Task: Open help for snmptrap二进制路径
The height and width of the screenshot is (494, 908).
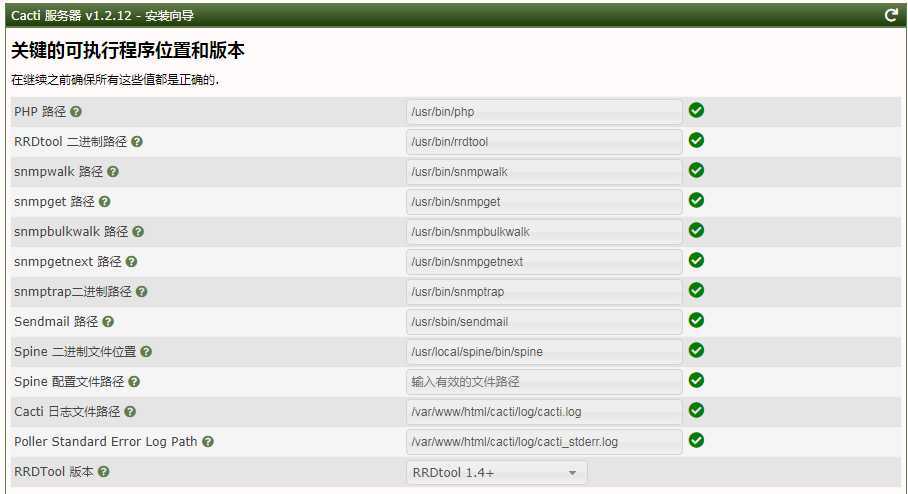Action: (x=141, y=292)
